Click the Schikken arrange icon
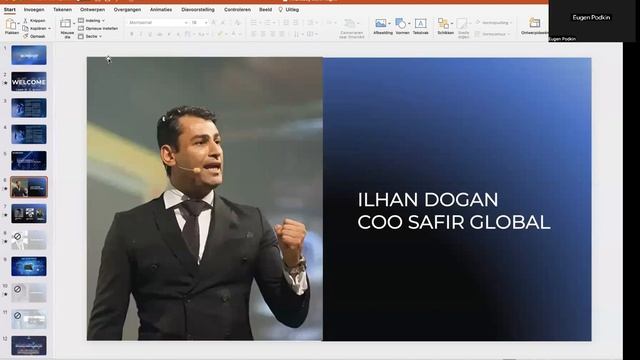Screen dimensions: 640x360 pos(443,24)
